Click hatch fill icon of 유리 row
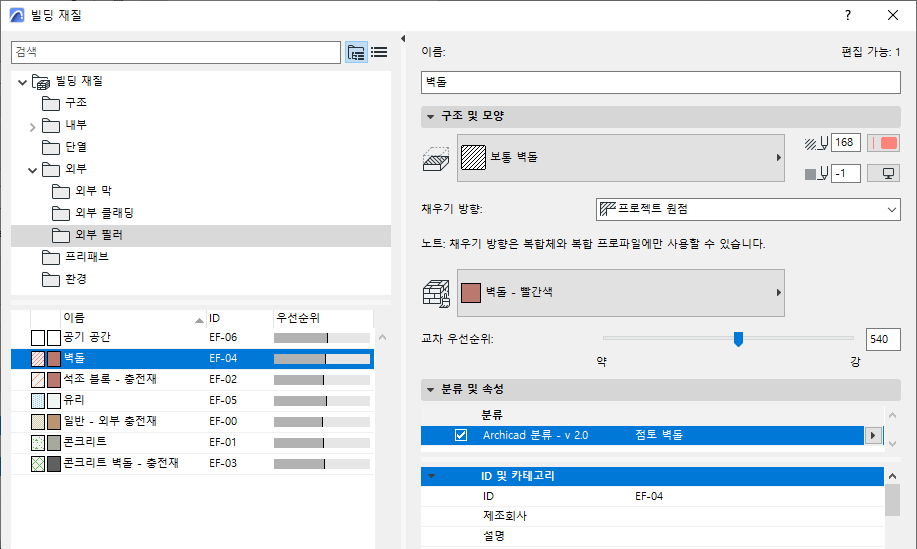 coord(38,401)
